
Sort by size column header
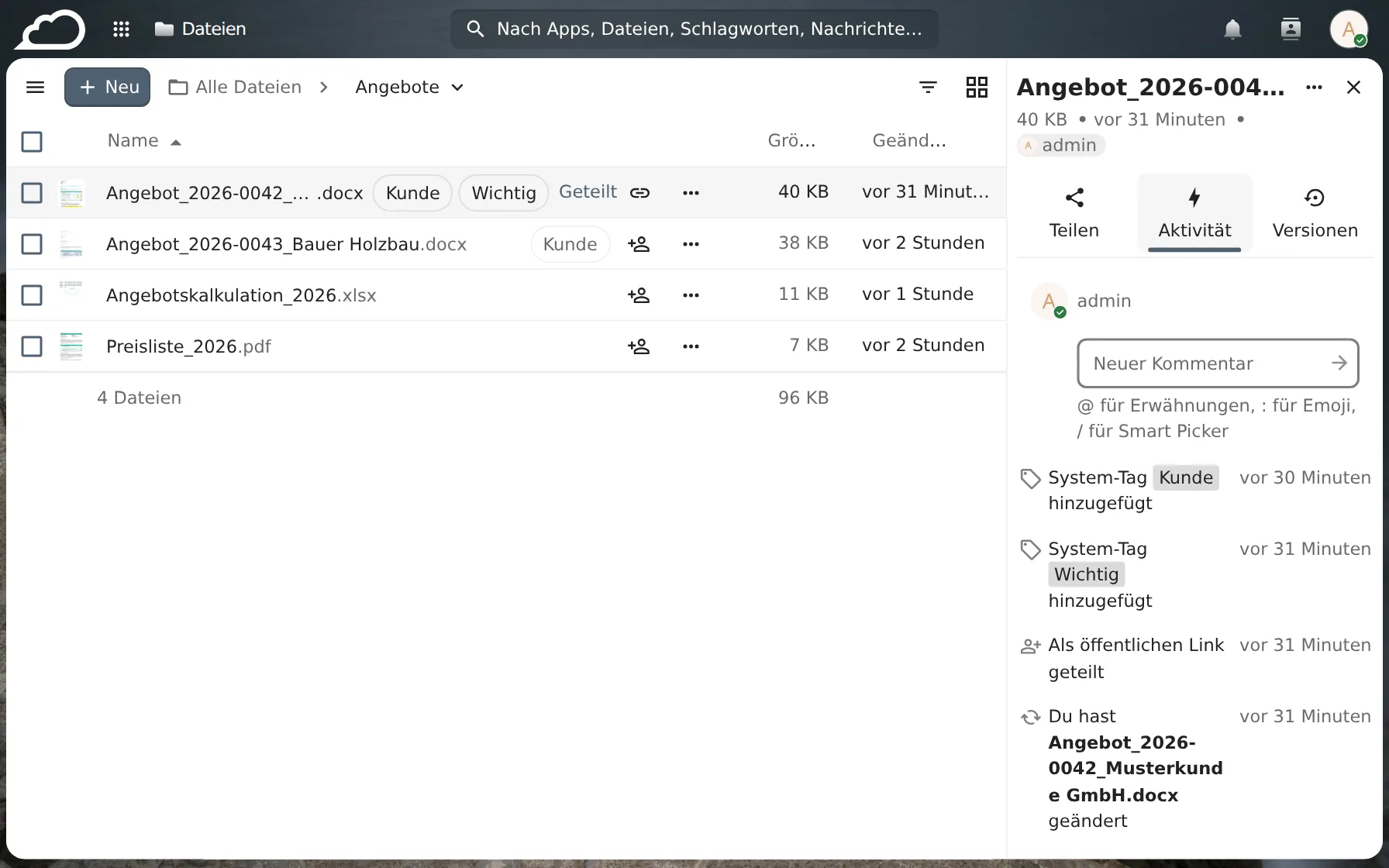tap(791, 141)
